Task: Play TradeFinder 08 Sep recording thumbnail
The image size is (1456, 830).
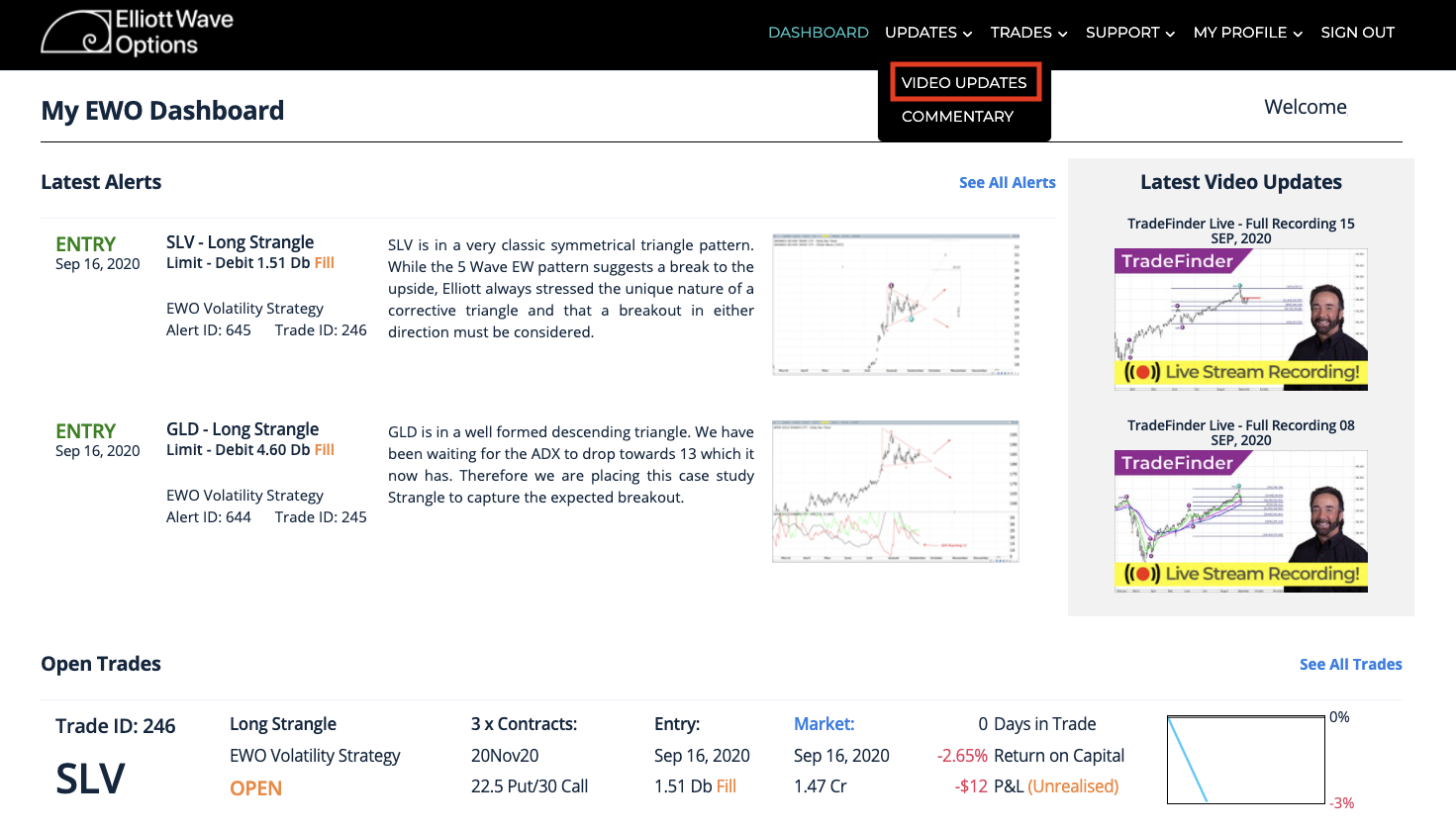Action: (x=1241, y=521)
